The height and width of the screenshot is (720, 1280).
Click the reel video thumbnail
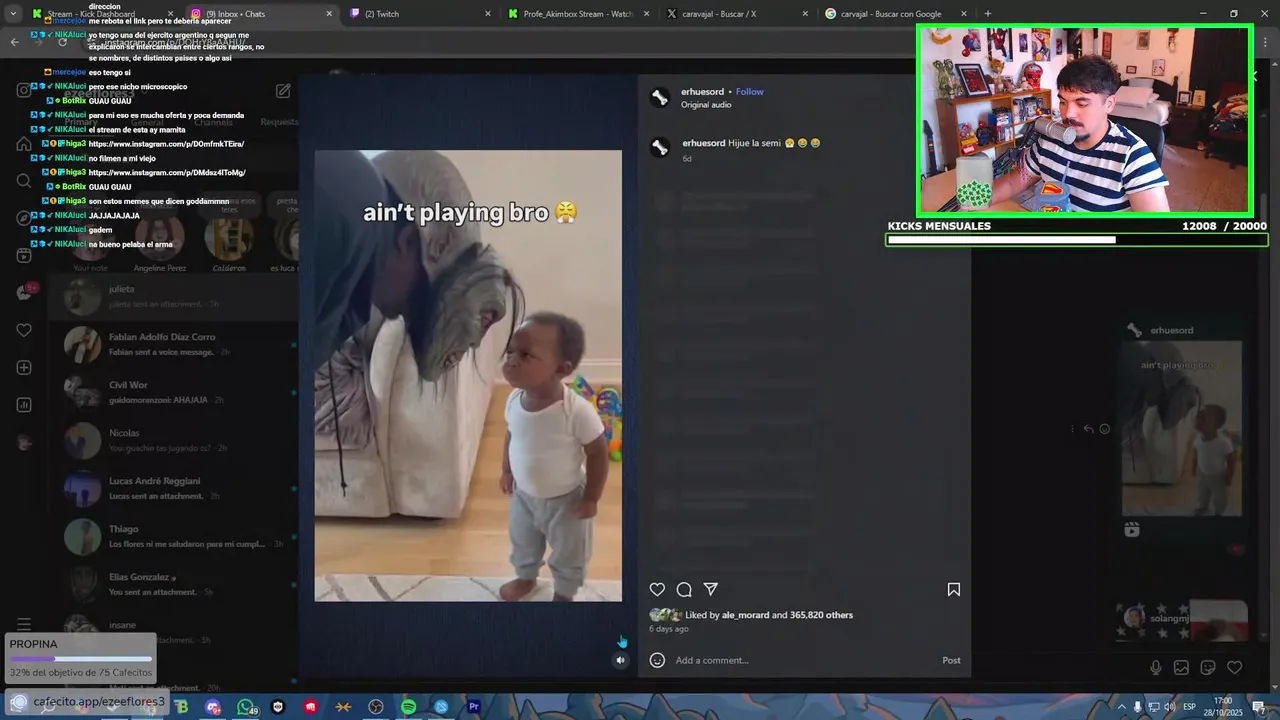pyautogui.click(x=468, y=376)
